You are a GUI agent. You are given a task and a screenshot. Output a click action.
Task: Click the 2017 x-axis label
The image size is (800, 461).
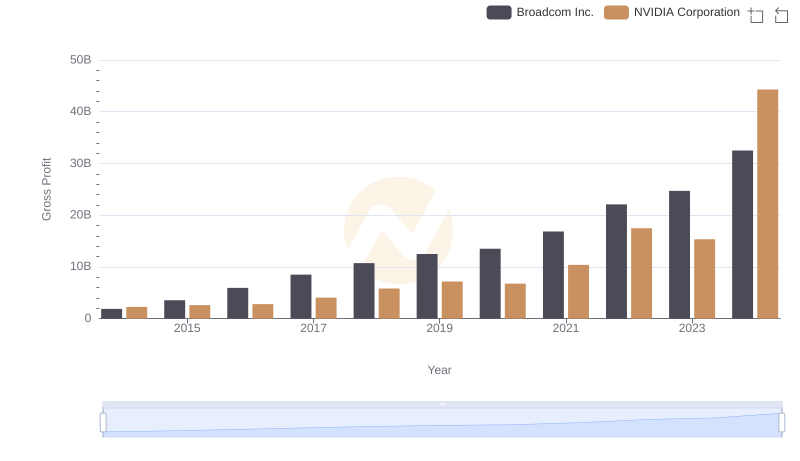pyautogui.click(x=313, y=328)
